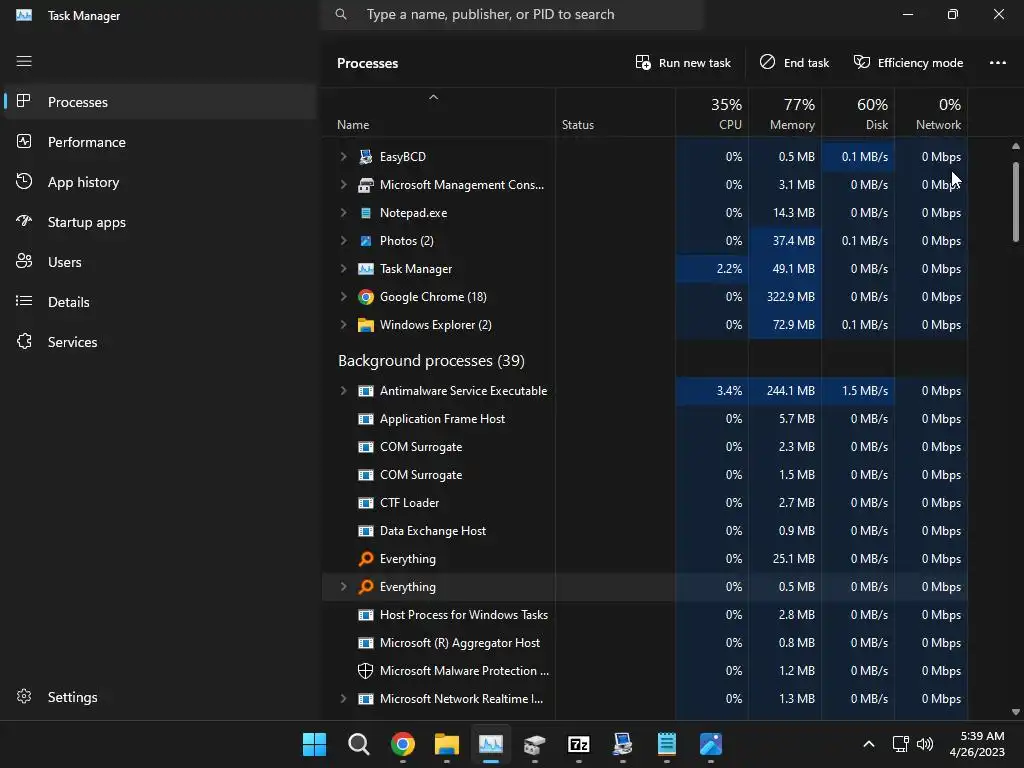
Task: Open the volume speaker icon in system tray
Action: coord(925,744)
